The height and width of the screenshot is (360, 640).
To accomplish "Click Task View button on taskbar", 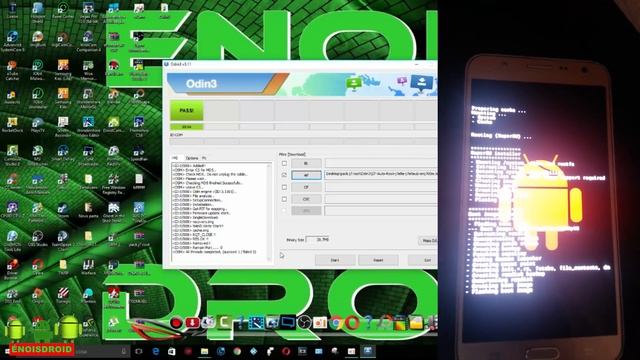I will (x=139, y=351).
